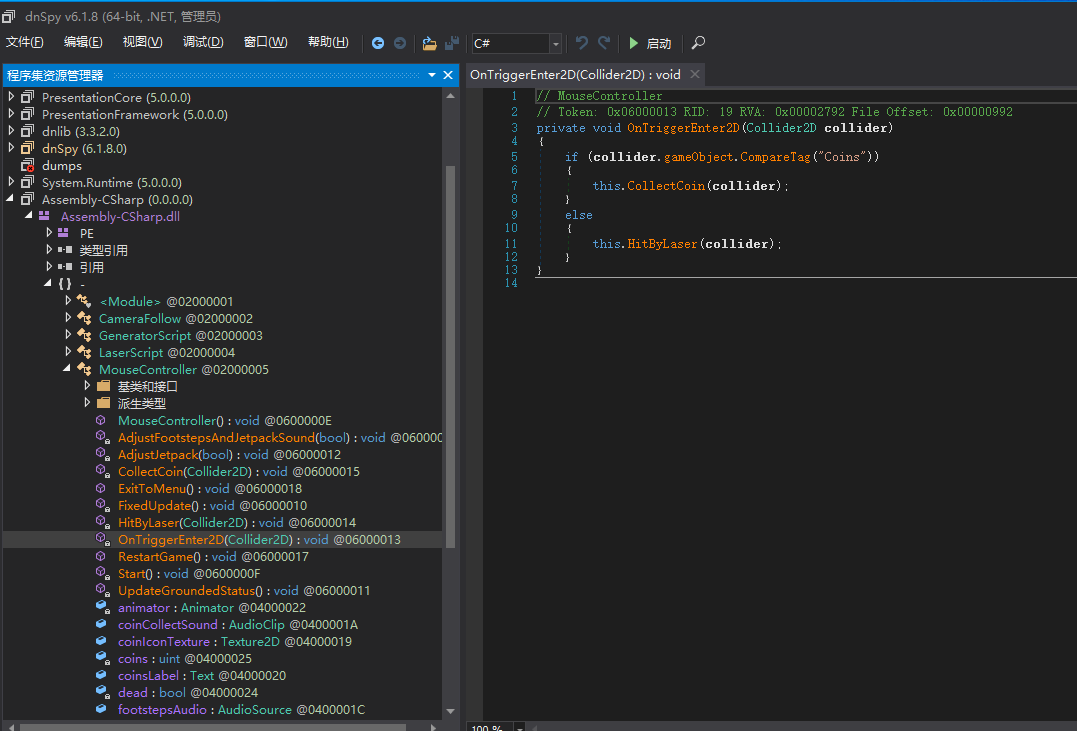Open the 文件(F) menu

point(25,42)
